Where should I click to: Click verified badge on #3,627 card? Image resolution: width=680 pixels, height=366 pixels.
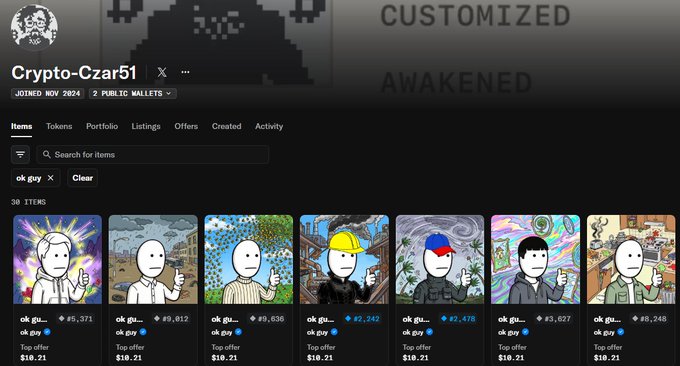[x=525, y=332]
